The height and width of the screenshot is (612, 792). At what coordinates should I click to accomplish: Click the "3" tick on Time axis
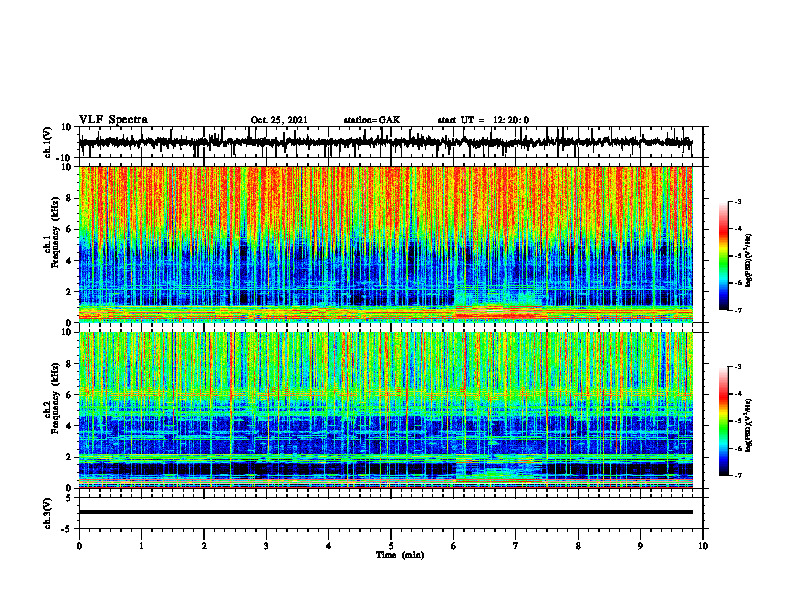pos(266,546)
